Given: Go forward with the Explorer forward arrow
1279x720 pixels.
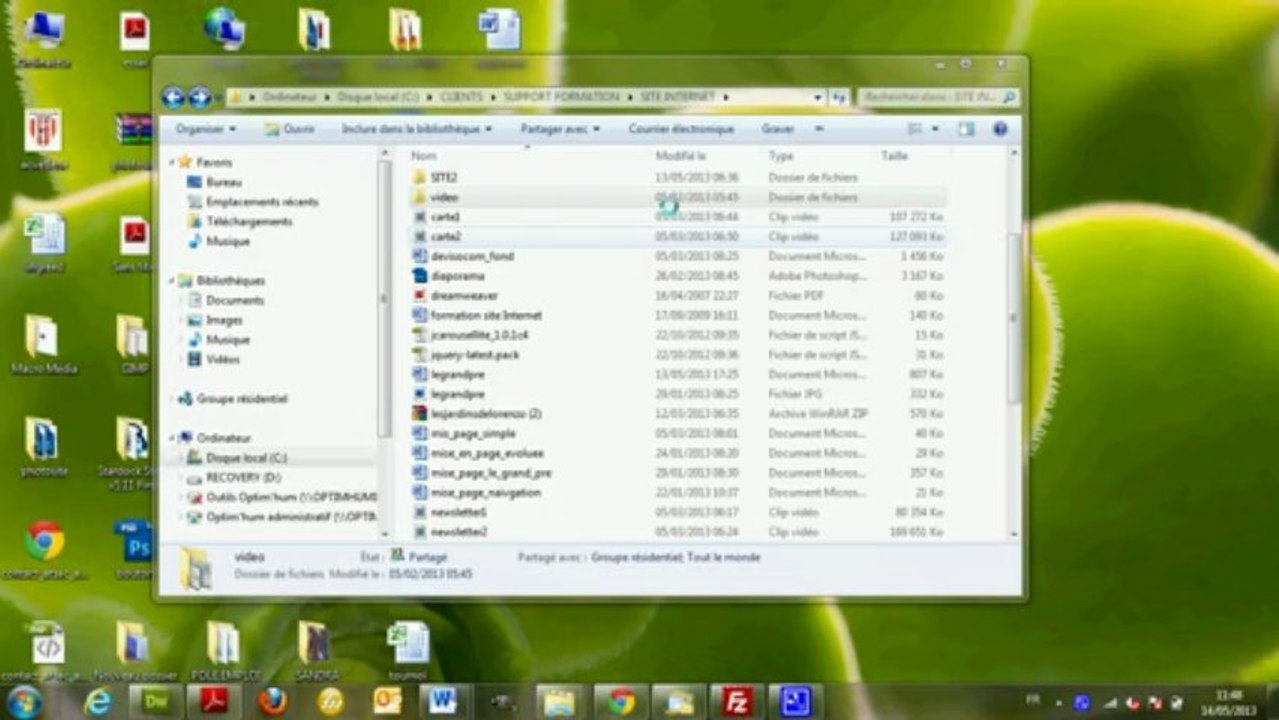Looking at the screenshot, I should point(200,97).
